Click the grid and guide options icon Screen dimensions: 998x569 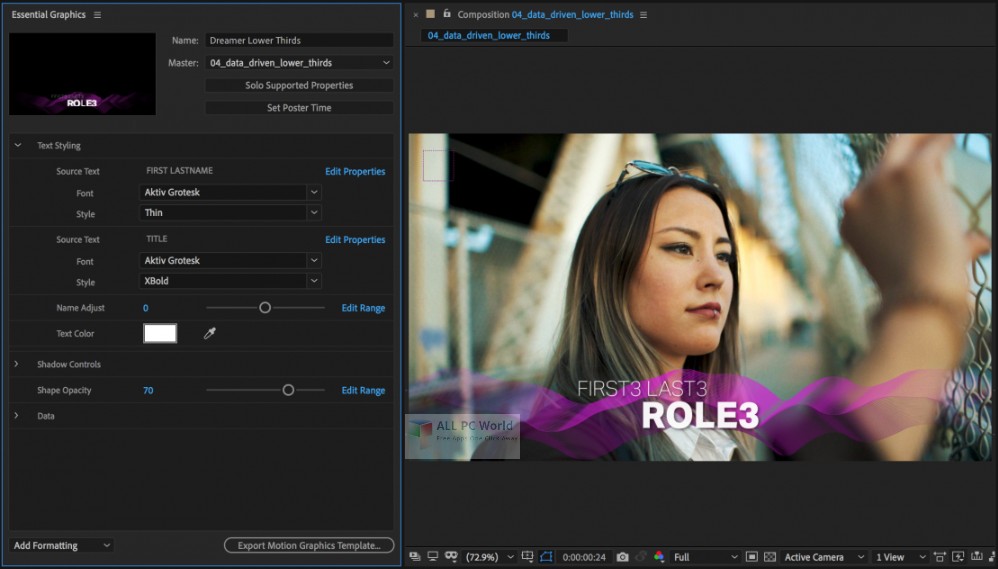(x=528, y=557)
